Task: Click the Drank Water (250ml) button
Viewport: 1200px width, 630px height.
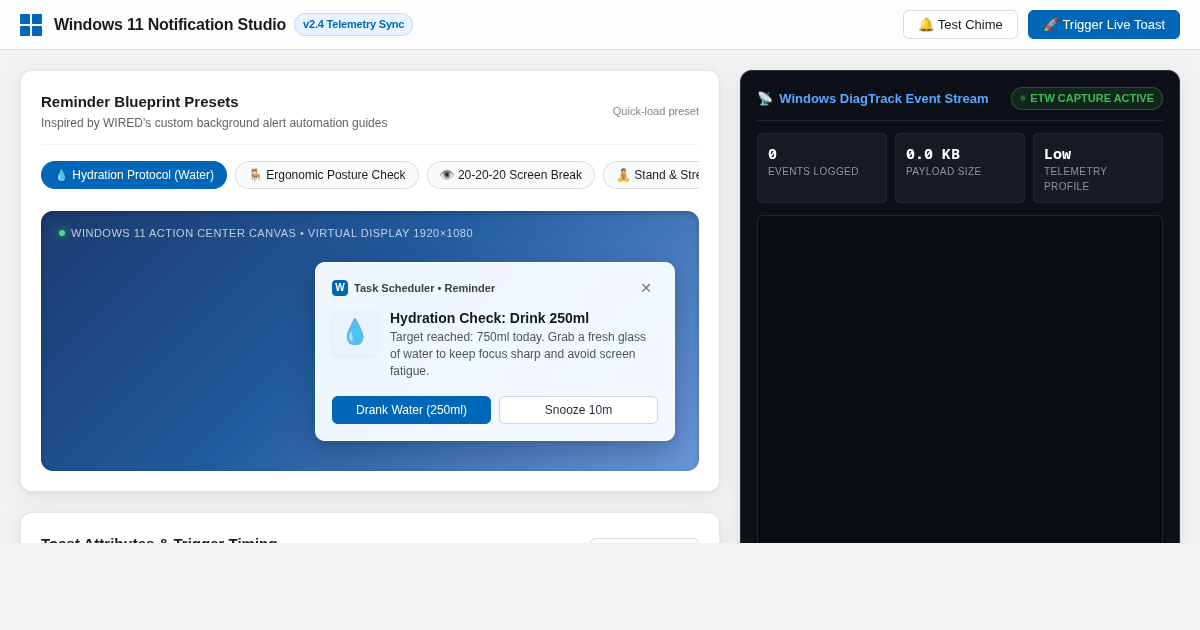Action: [x=411, y=410]
